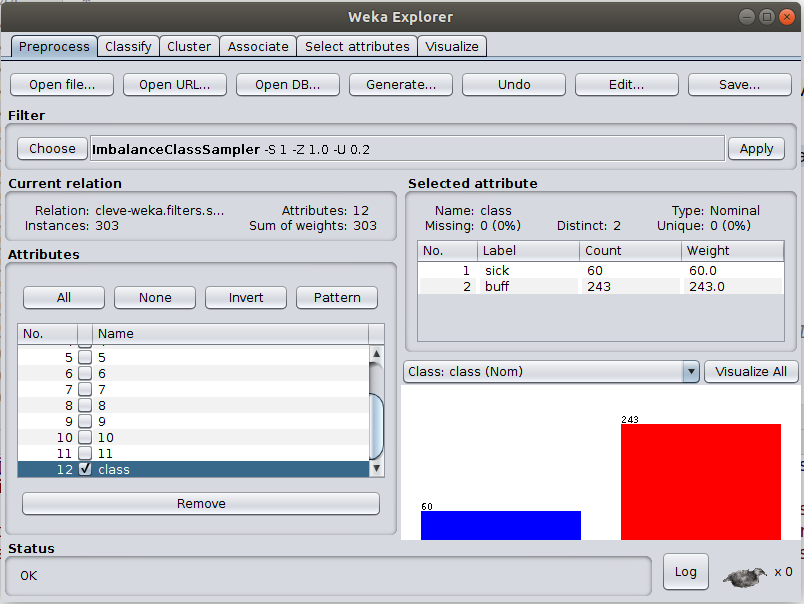Select the buff row in label table
The height and width of the screenshot is (604, 804).
[x=601, y=286]
